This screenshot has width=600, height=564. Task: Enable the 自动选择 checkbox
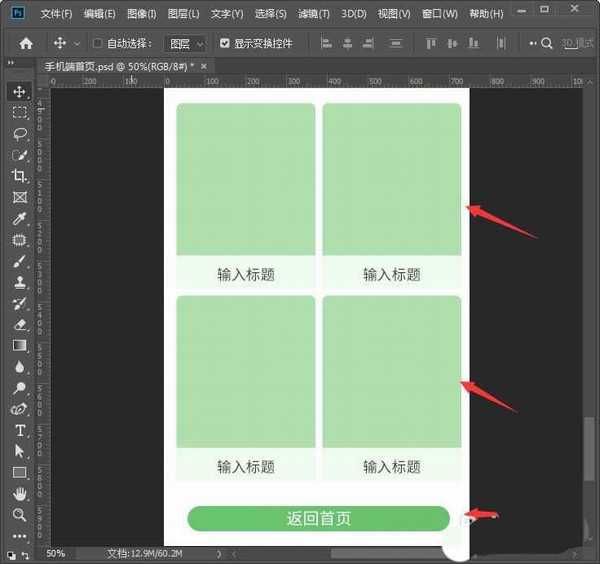[x=98, y=44]
